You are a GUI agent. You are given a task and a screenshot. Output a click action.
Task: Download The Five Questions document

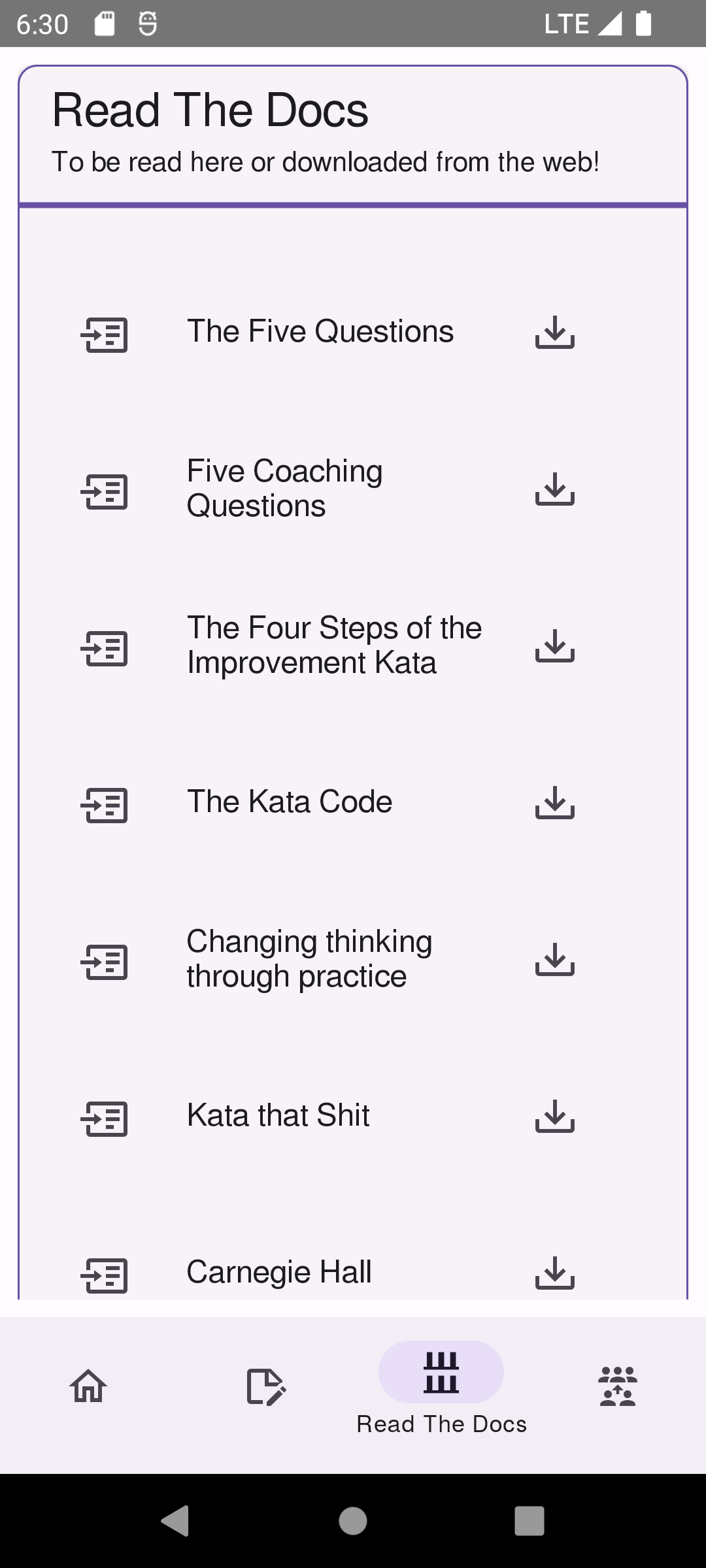coord(554,333)
